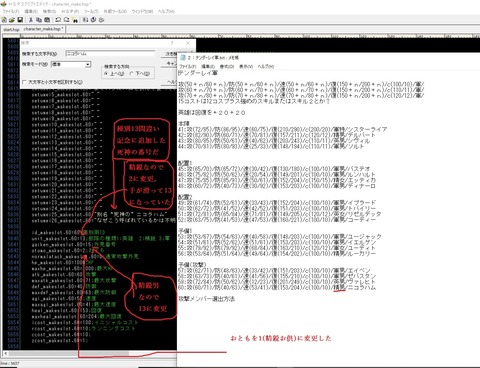480x368 pixels.
Task: Click code line otomo_makeslot.60=2
Action: point(68,250)
